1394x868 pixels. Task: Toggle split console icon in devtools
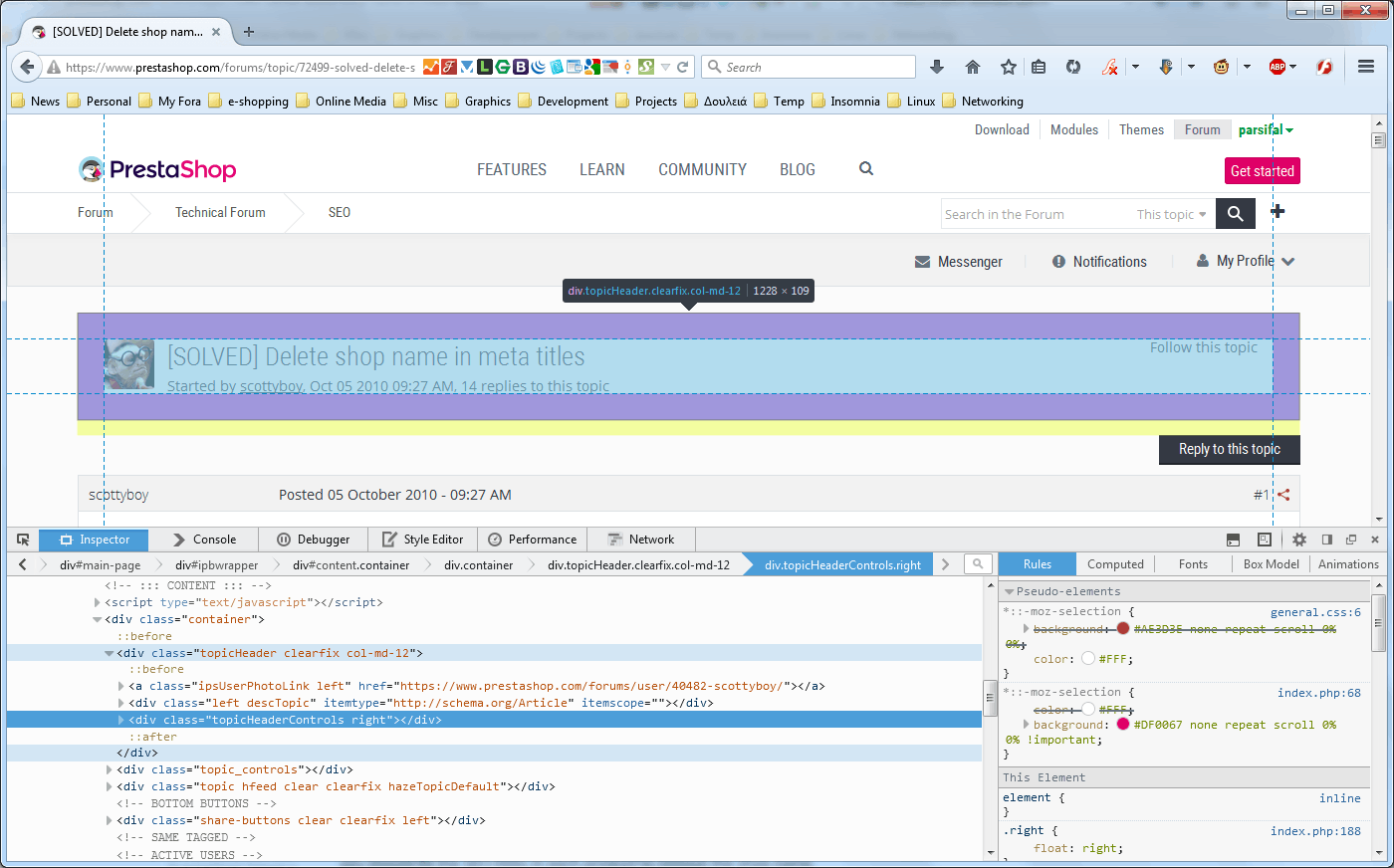[x=1233, y=540]
